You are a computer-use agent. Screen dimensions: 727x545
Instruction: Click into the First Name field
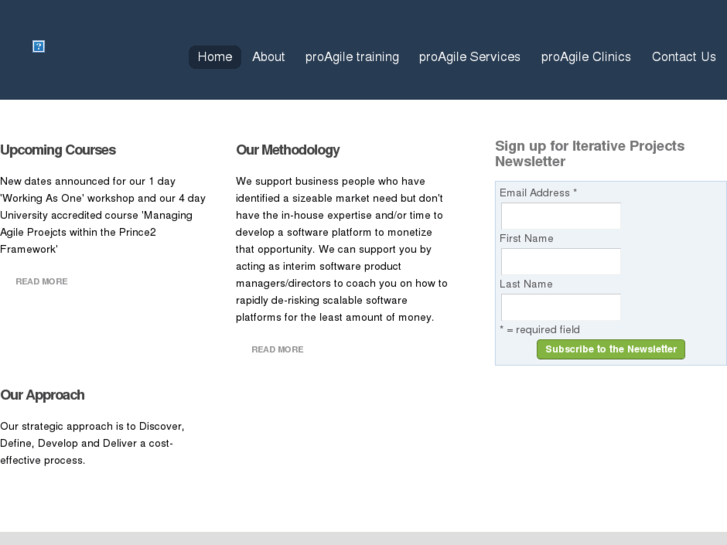561,262
